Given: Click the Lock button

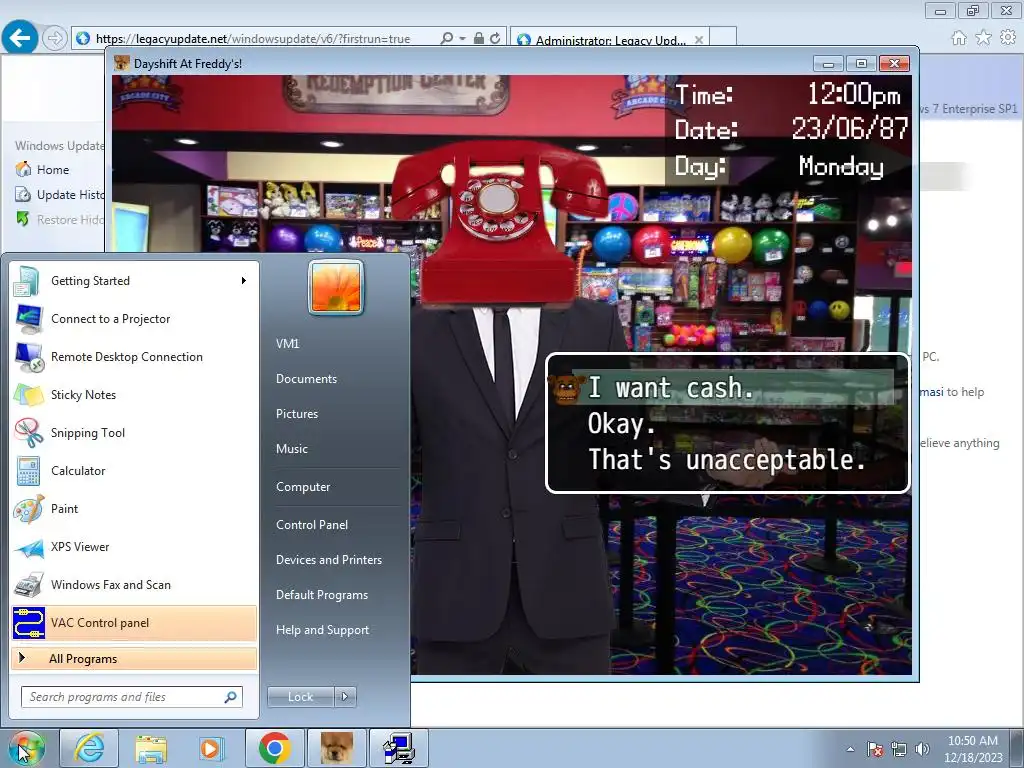Looking at the screenshot, I should tap(301, 697).
